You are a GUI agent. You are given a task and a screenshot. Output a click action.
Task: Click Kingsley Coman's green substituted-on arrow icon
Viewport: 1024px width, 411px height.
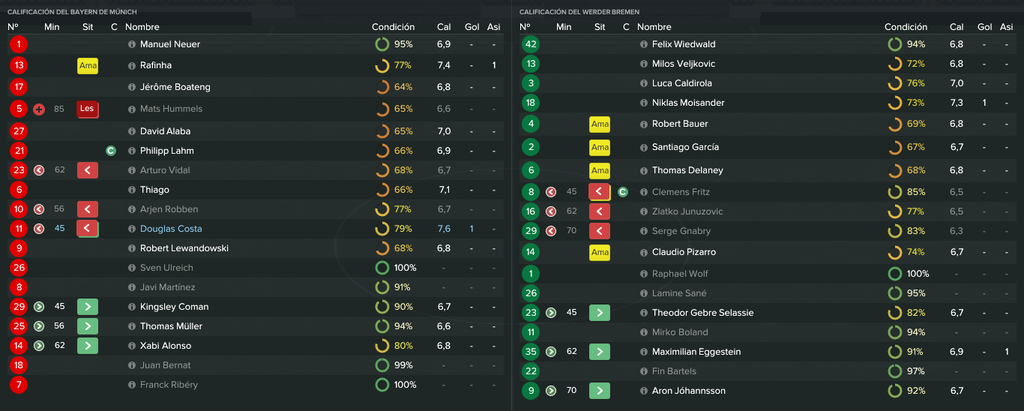tap(88, 307)
